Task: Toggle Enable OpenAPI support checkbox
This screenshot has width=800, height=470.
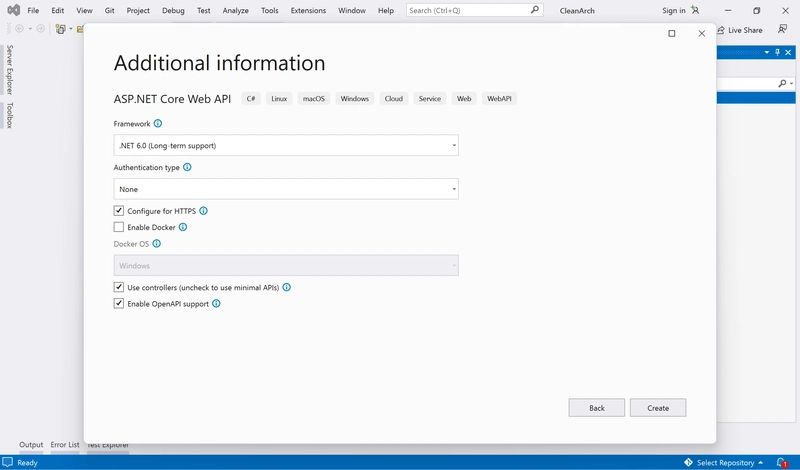Action: pos(119,303)
